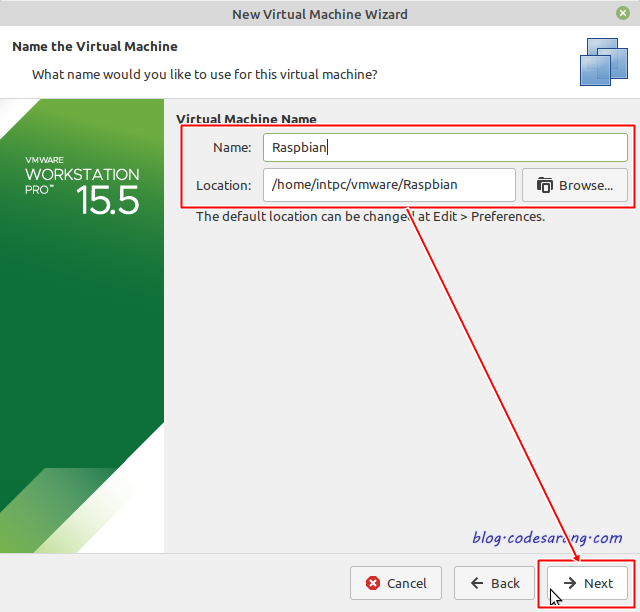Viewport: 640px width, 612px height.
Task: Click the 'Location:' field label
Action: (x=224, y=185)
